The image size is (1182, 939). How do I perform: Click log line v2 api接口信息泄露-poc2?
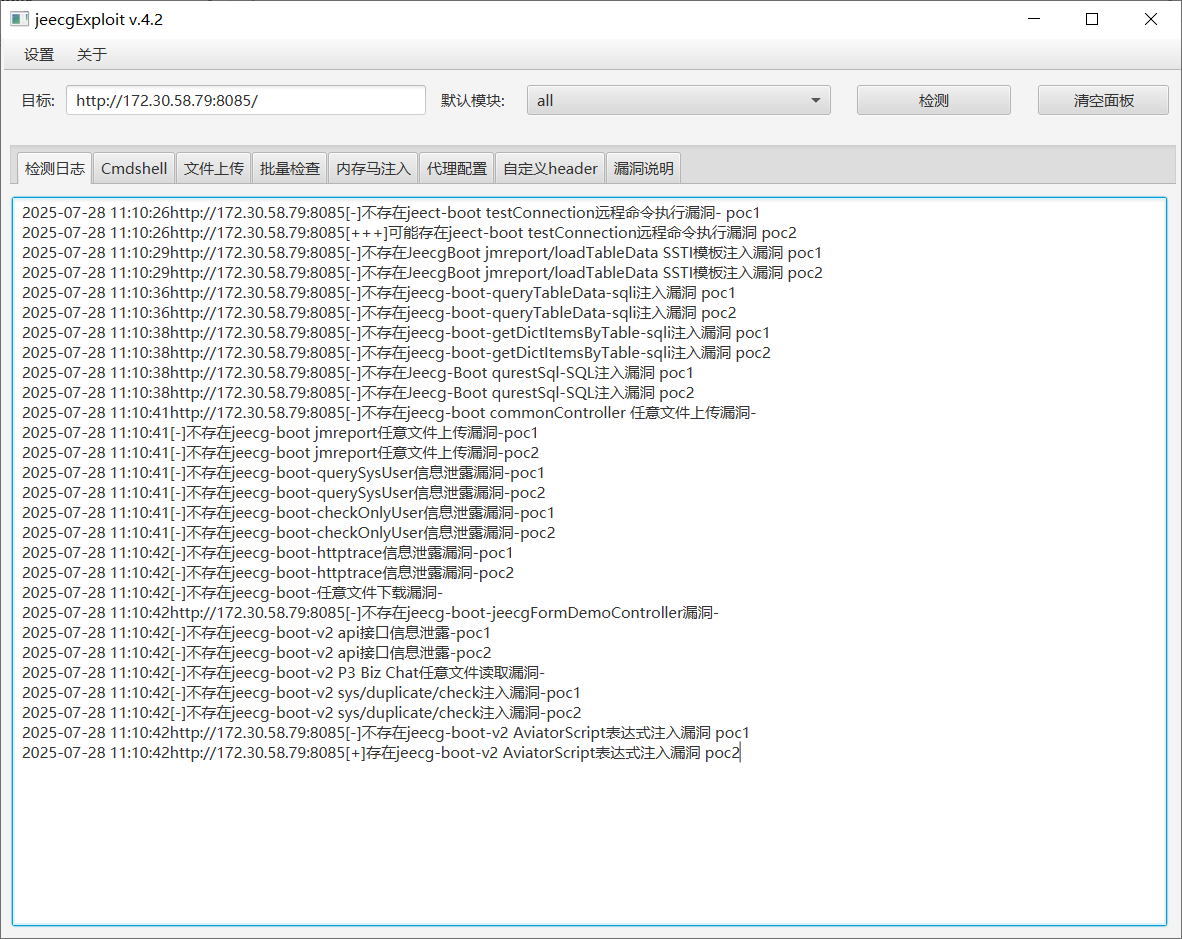coord(256,652)
